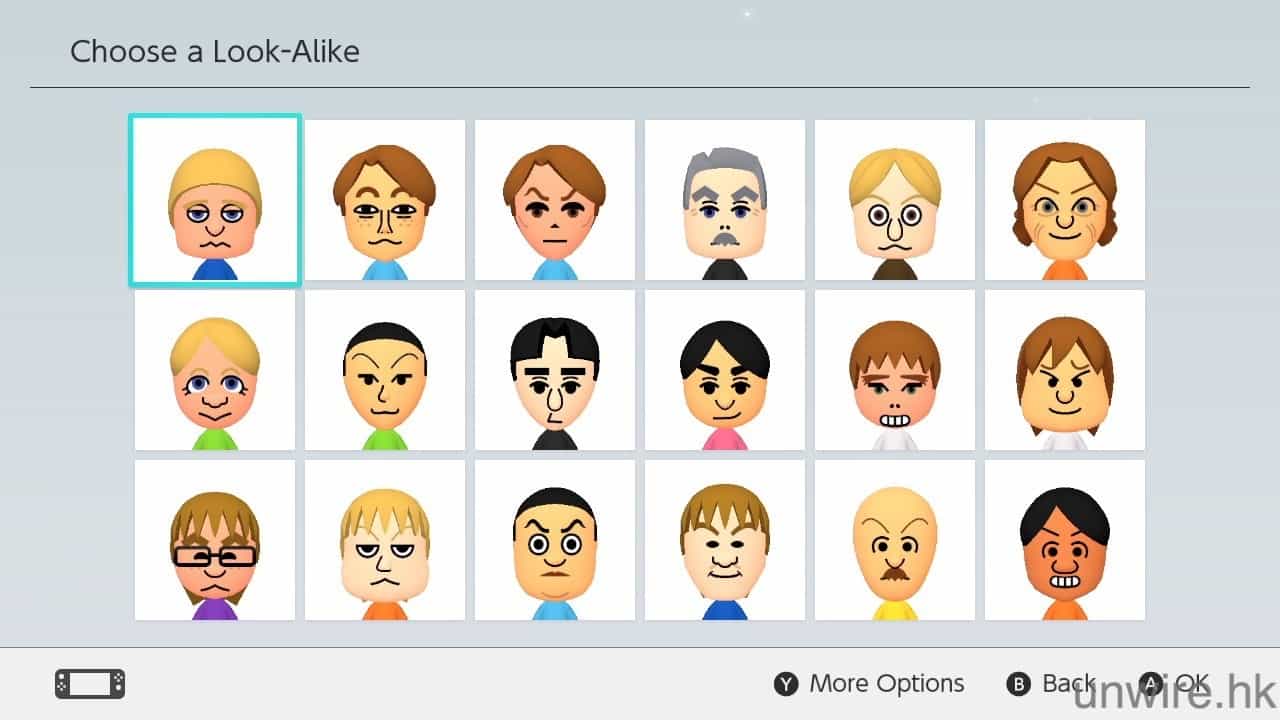Click the Y button icon
1280x720 pixels.
[x=786, y=684]
